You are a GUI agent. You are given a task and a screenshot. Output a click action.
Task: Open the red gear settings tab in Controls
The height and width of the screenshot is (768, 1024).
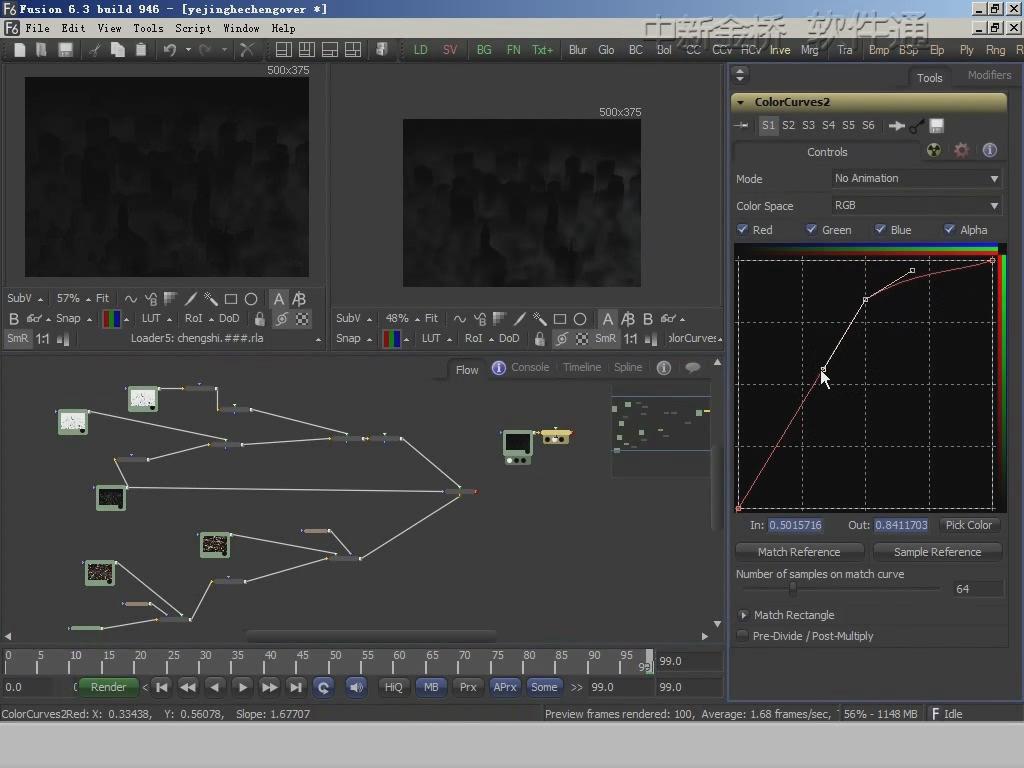pyautogui.click(x=961, y=151)
